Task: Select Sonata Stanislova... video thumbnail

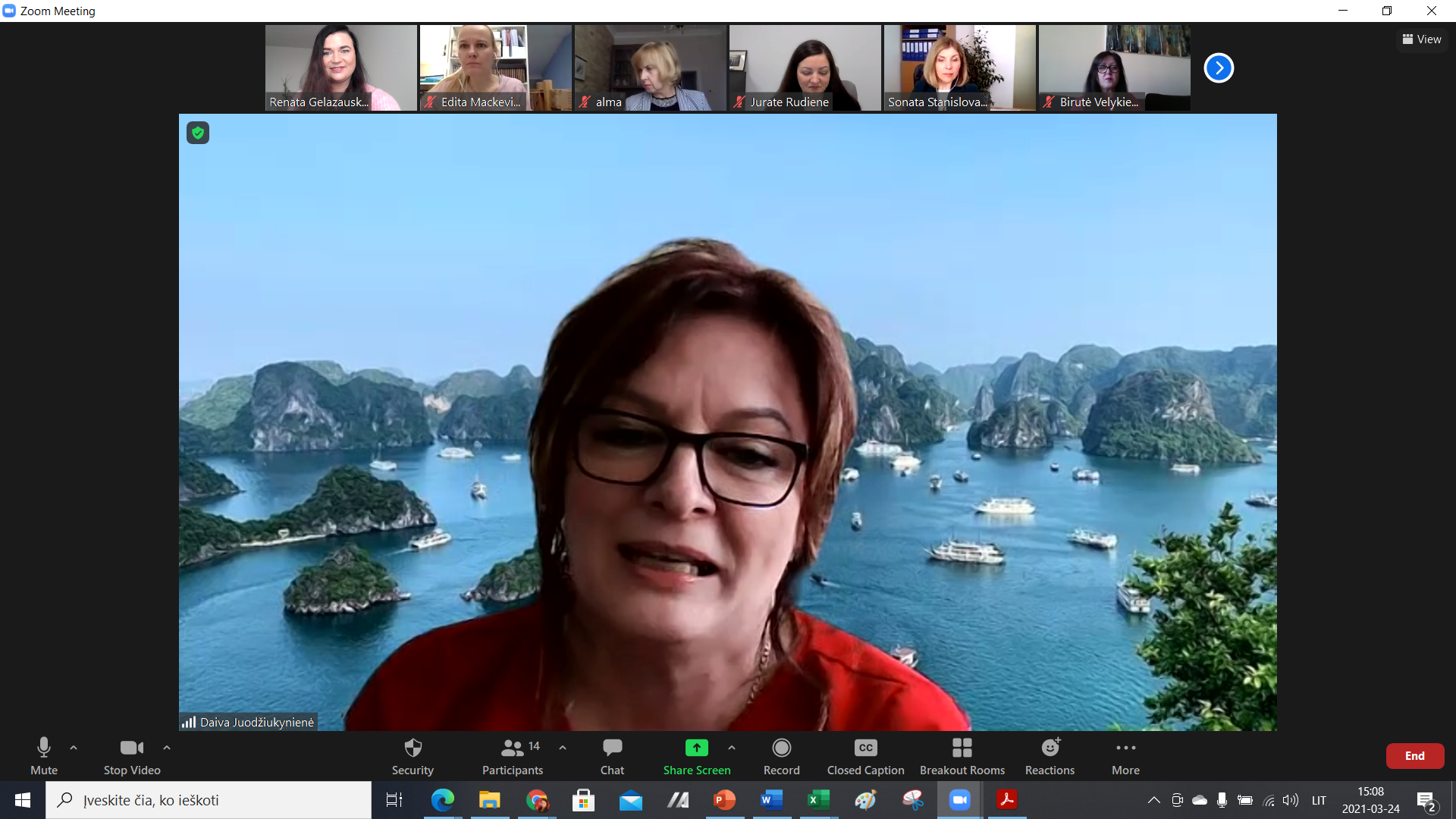Action: [960, 68]
